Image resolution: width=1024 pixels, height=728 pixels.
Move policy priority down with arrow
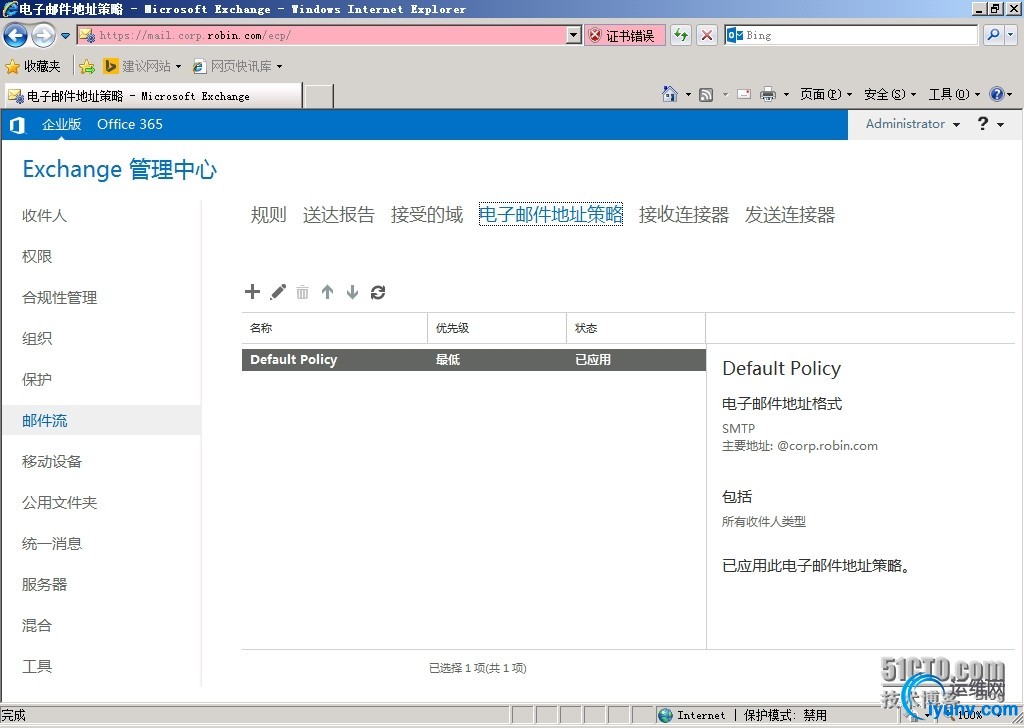(353, 292)
